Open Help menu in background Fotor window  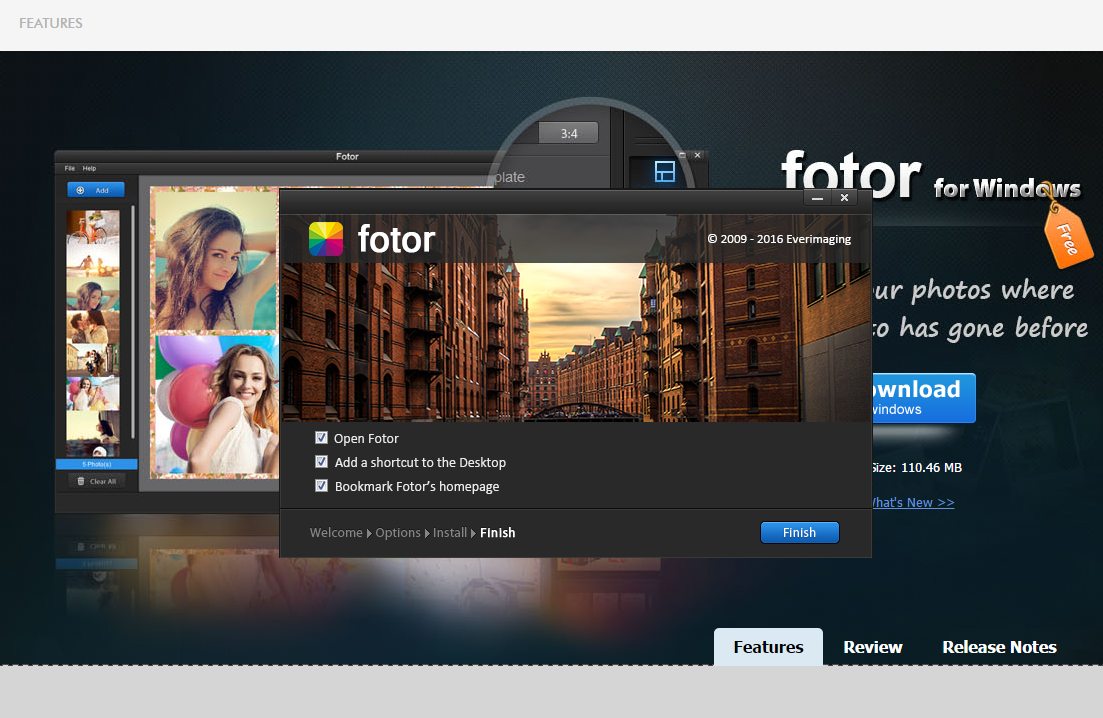coord(89,168)
